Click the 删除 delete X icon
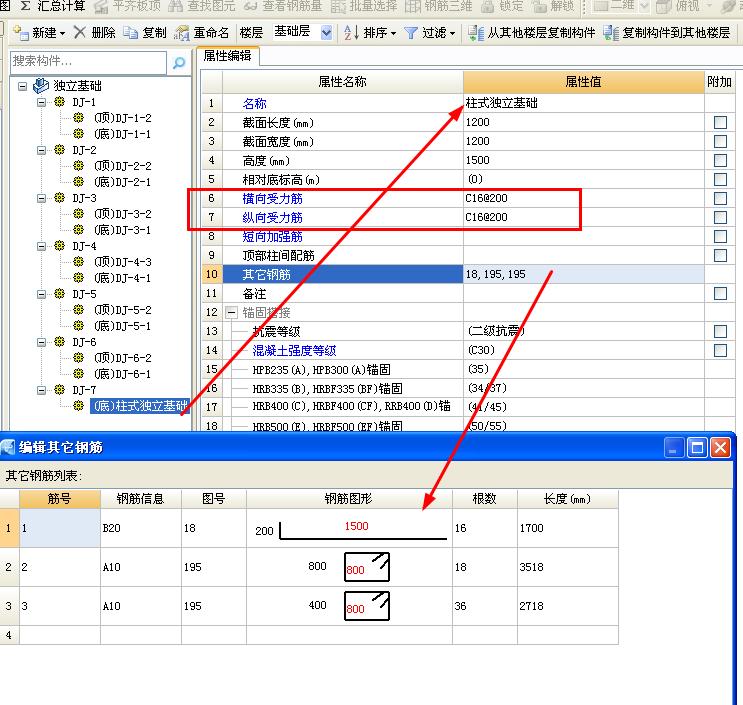Viewport: 743px width, 705px height. click(x=80, y=32)
